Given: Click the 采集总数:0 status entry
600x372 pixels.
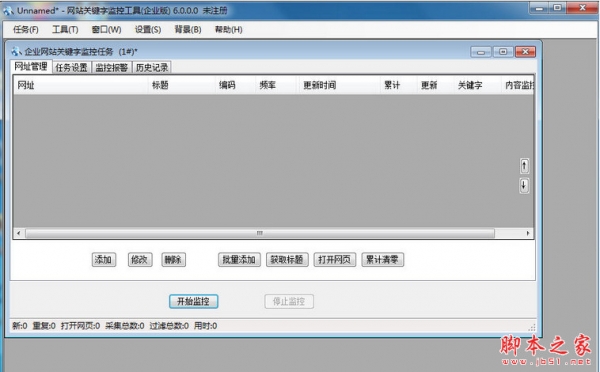Looking at the screenshot, I should pyautogui.click(x=125, y=326).
